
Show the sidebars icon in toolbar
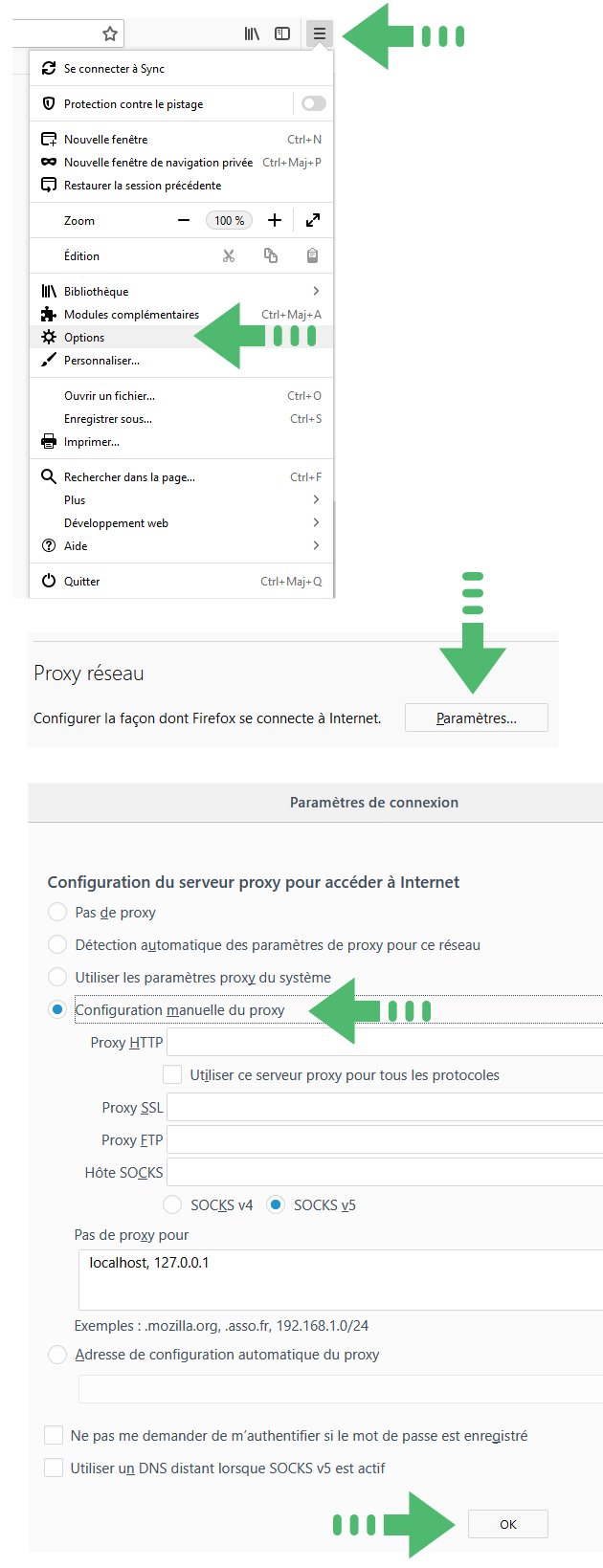[x=282, y=33]
